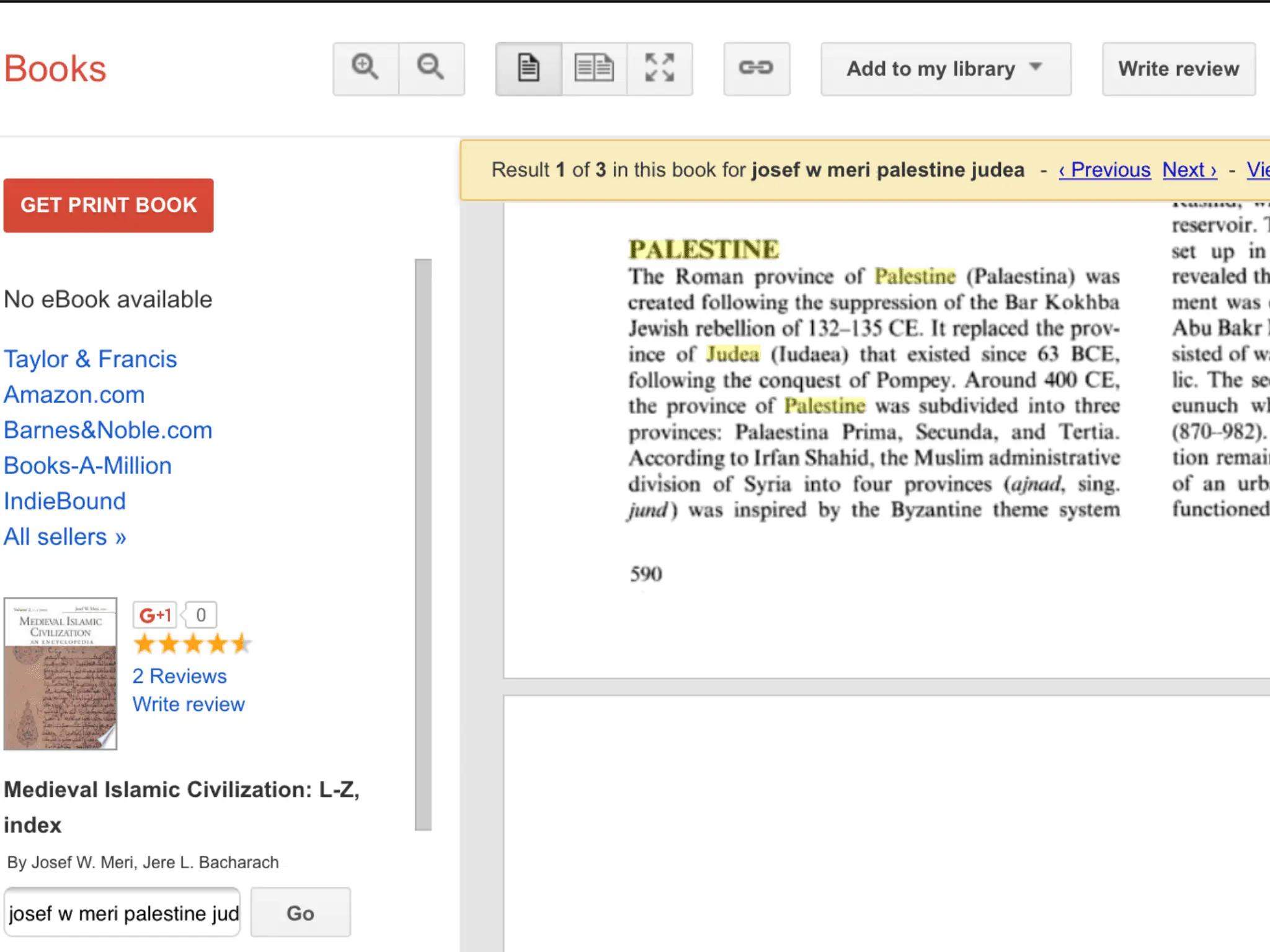Open the 2 Reviews link

[179, 676]
